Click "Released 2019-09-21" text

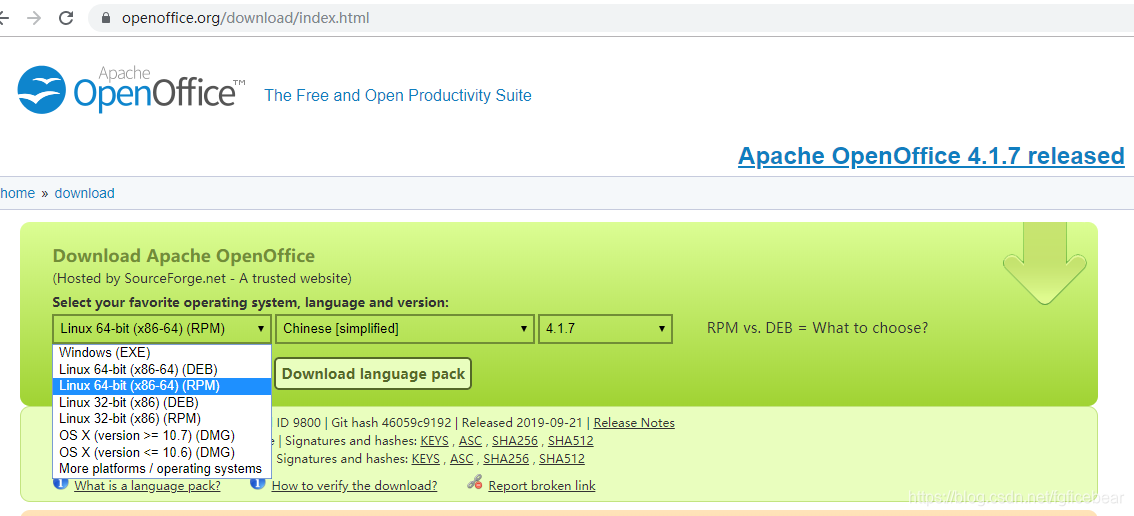(524, 423)
